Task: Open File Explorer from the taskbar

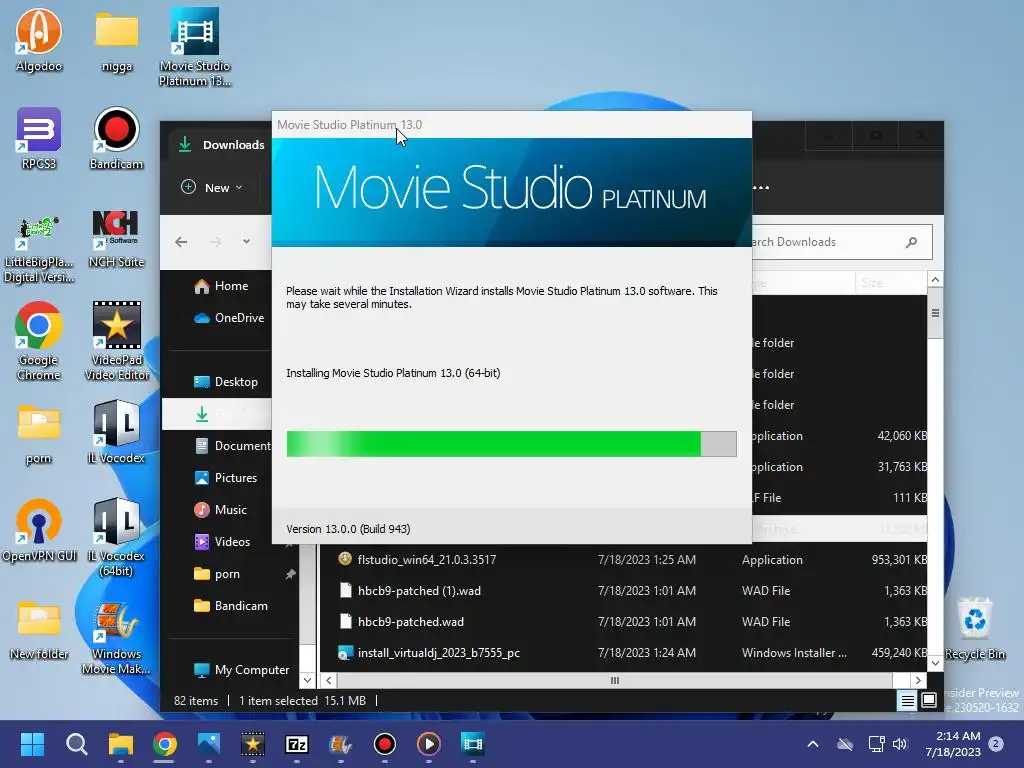Action: coord(121,744)
